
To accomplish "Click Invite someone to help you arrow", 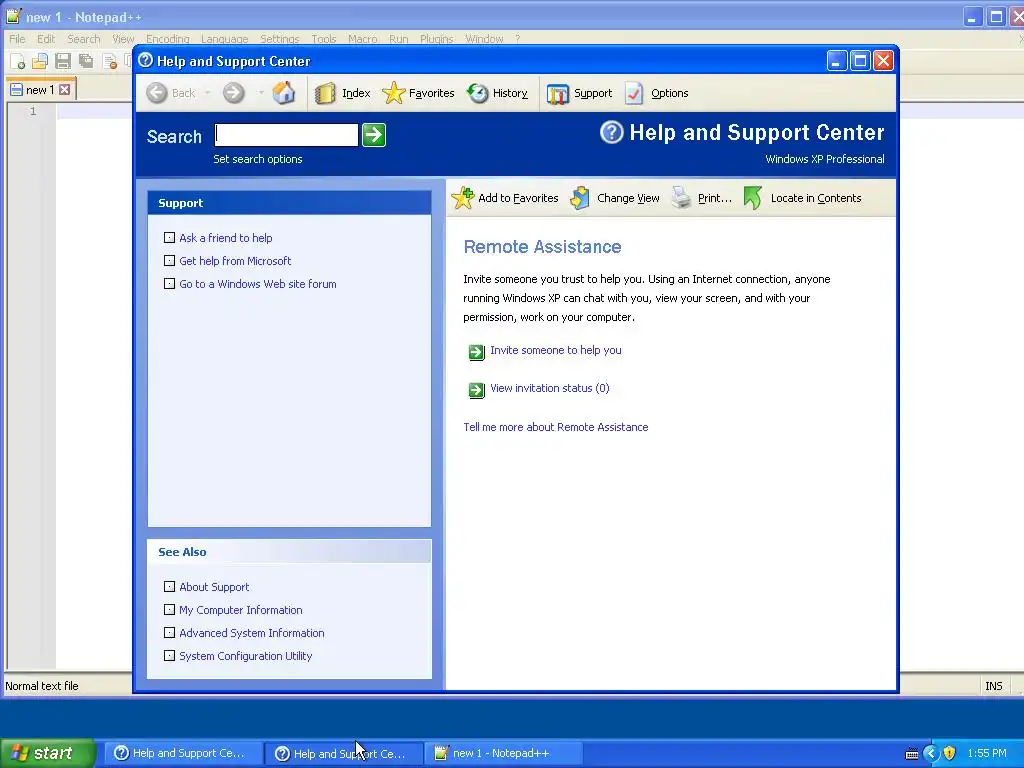I will (x=477, y=352).
